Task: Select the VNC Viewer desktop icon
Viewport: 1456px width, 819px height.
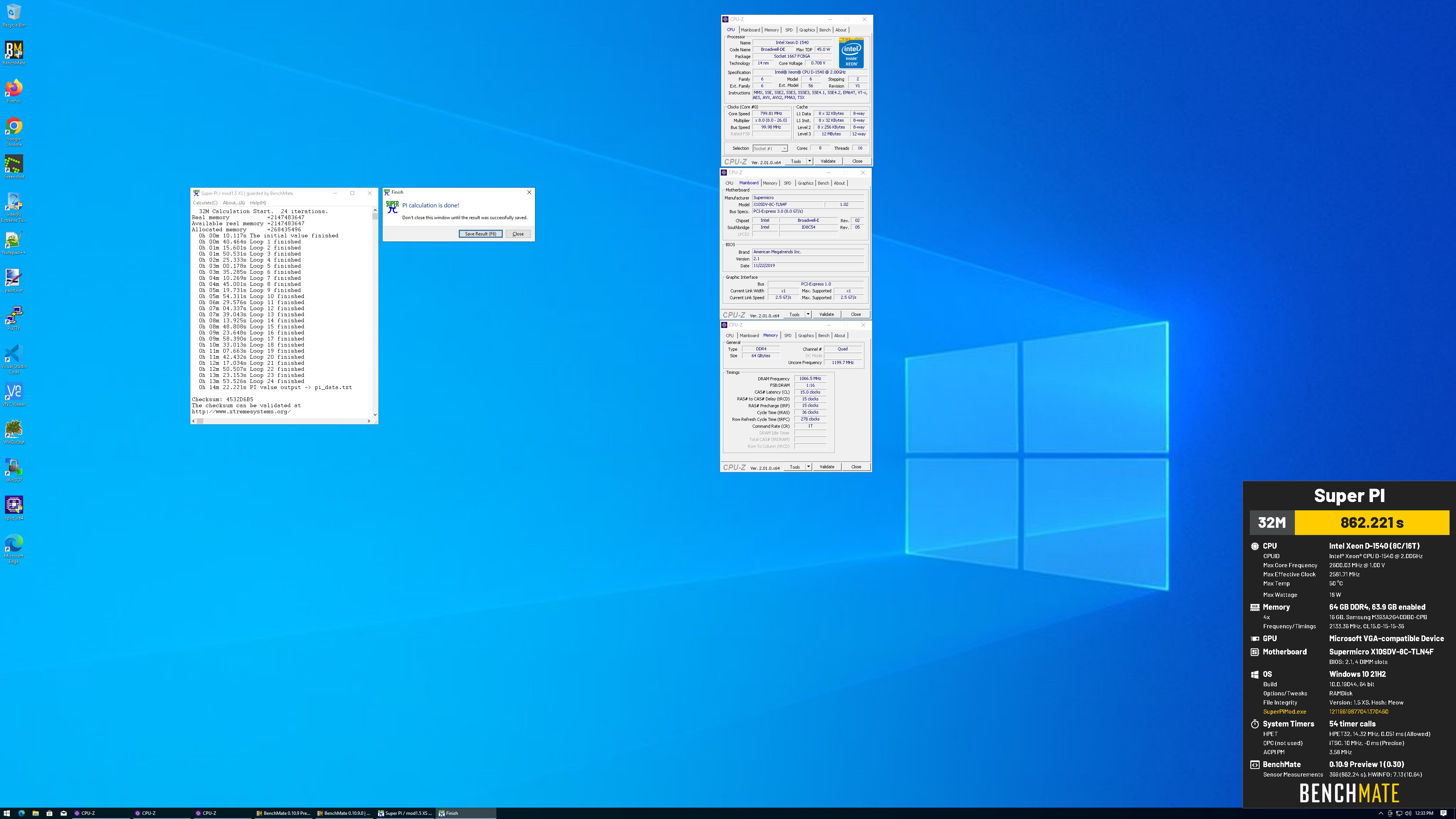Action: tap(14, 394)
